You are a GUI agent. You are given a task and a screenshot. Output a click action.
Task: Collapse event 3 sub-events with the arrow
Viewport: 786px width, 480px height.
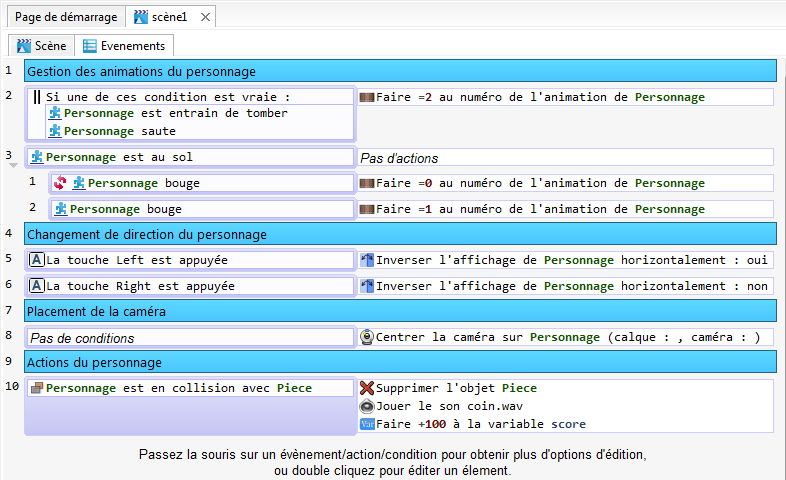click(13, 166)
